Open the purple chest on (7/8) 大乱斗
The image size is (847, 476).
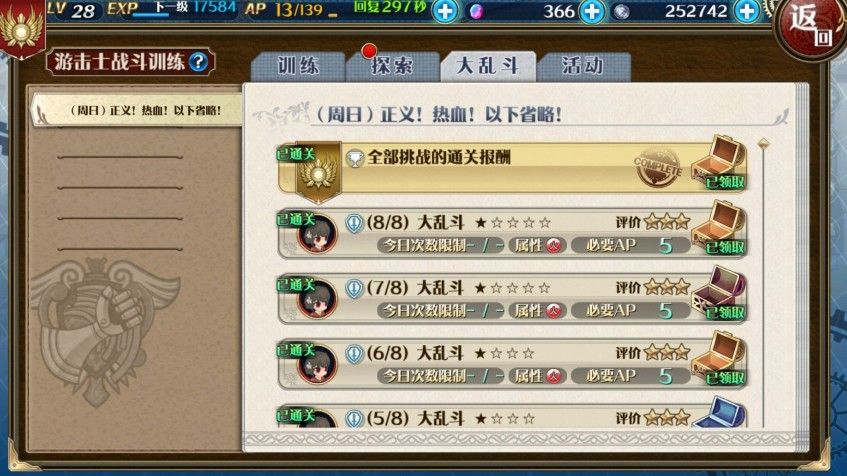tap(720, 293)
